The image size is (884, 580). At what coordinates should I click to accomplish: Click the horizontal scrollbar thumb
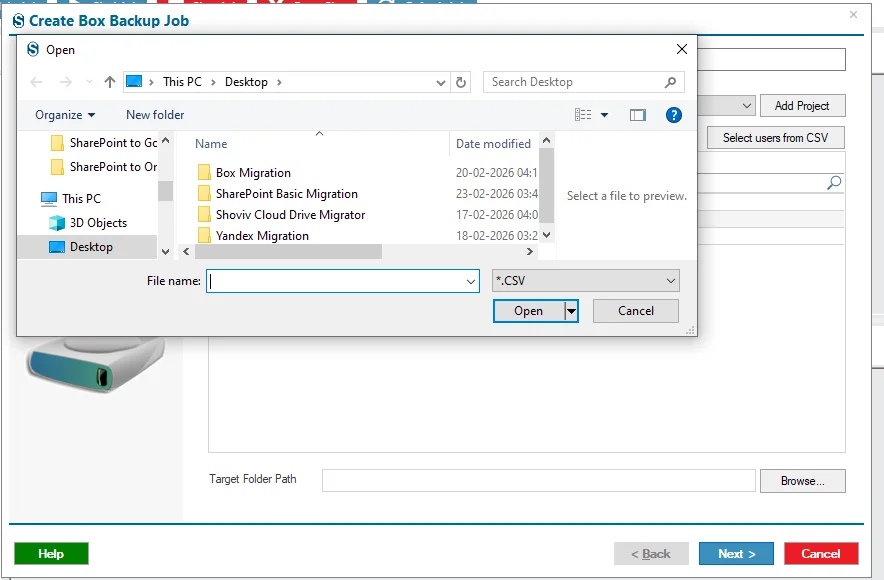pyautogui.click(x=288, y=251)
